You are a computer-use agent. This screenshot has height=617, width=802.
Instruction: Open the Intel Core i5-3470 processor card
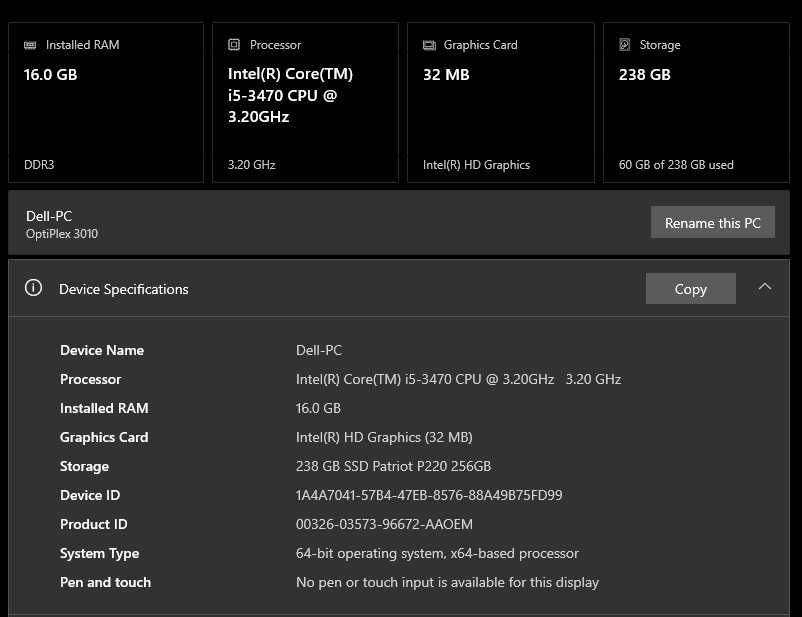(x=304, y=104)
